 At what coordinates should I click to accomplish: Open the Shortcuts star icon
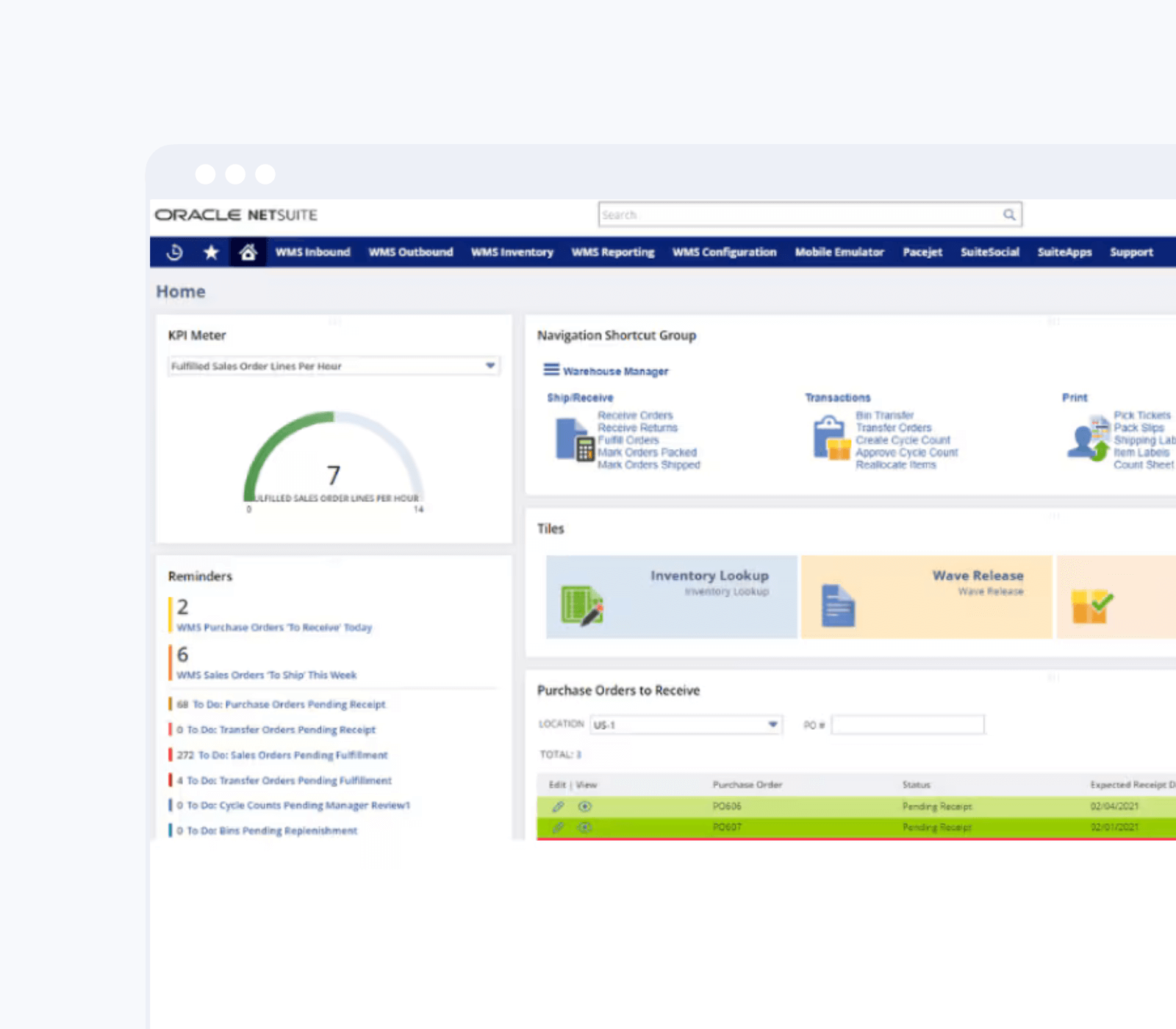point(211,252)
